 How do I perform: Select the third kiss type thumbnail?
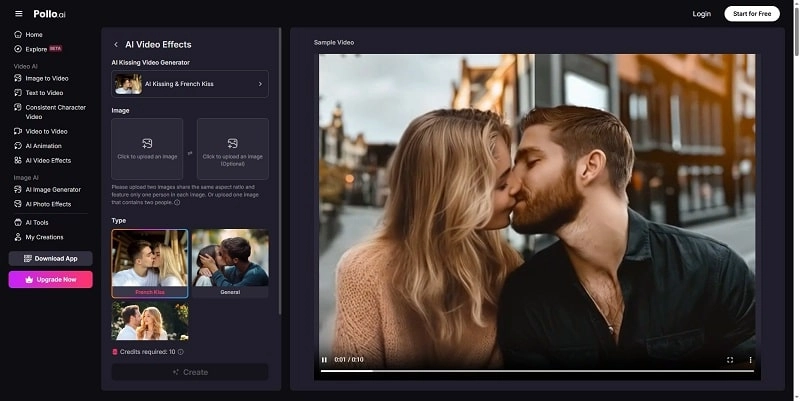[149, 322]
